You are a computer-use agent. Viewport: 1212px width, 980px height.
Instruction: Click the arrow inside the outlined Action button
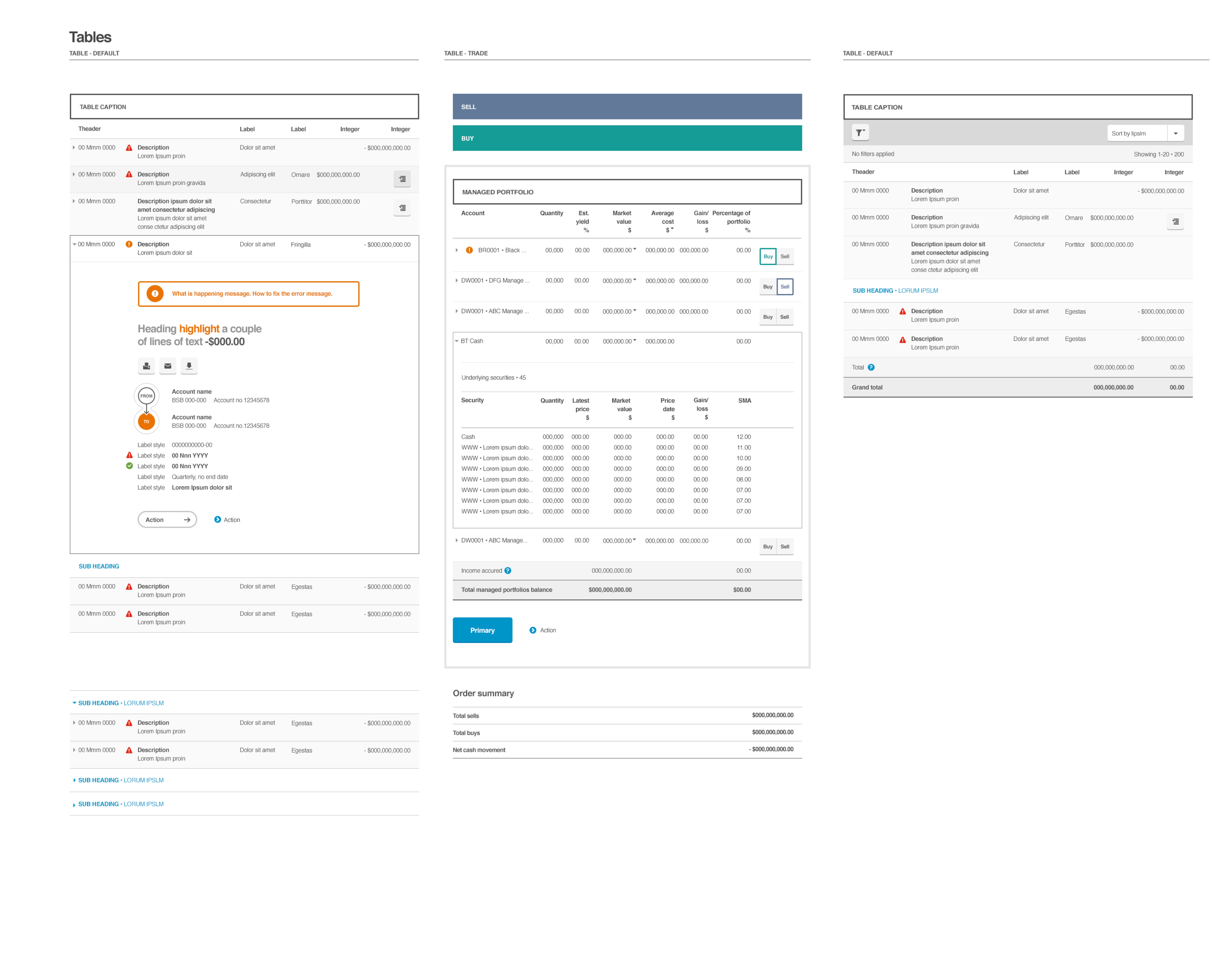coord(187,520)
